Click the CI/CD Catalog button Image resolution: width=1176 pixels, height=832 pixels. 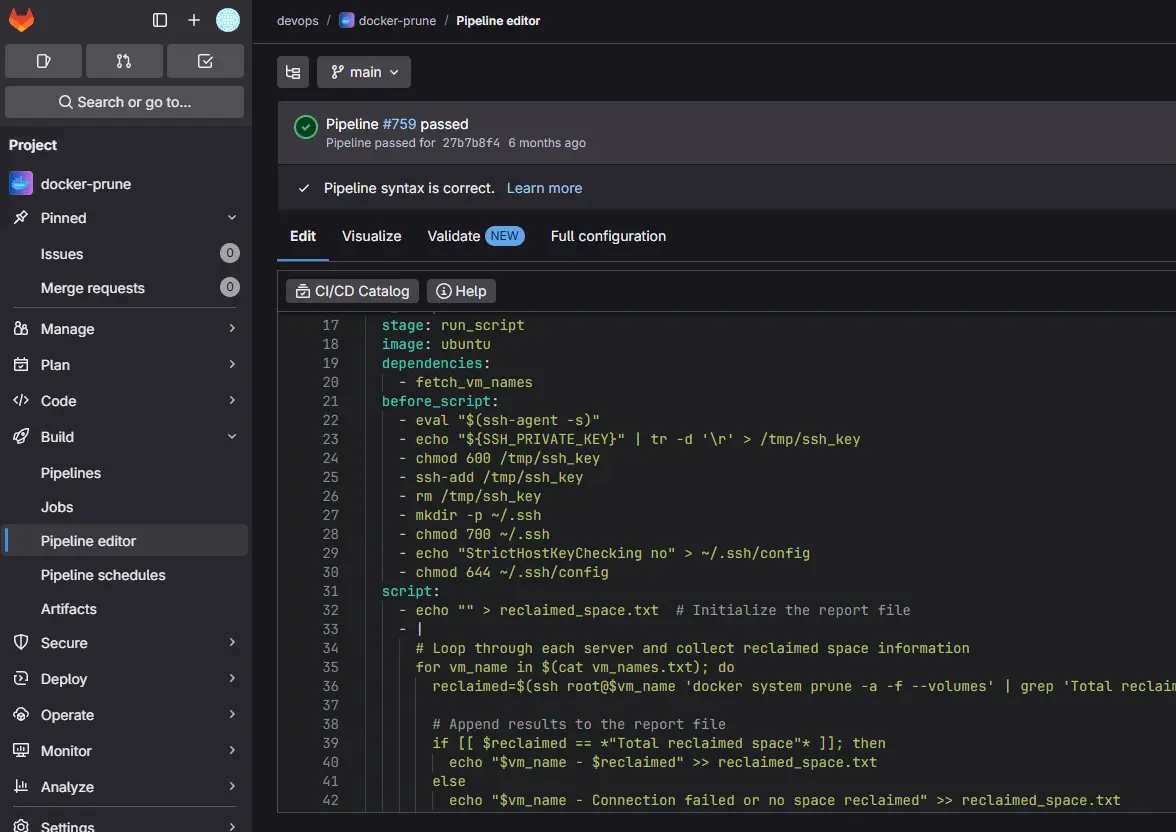click(352, 291)
